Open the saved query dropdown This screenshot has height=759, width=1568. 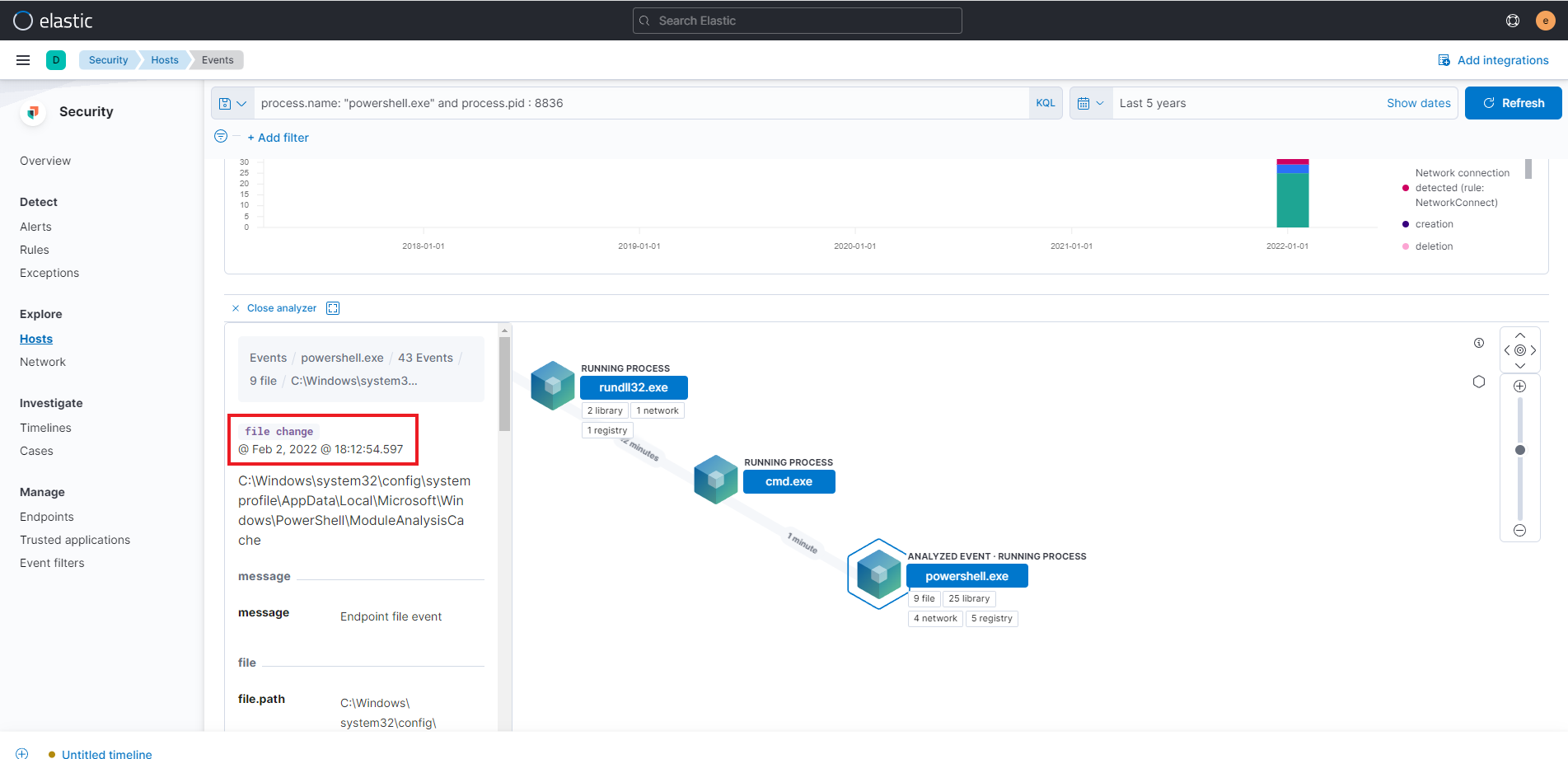[233, 103]
